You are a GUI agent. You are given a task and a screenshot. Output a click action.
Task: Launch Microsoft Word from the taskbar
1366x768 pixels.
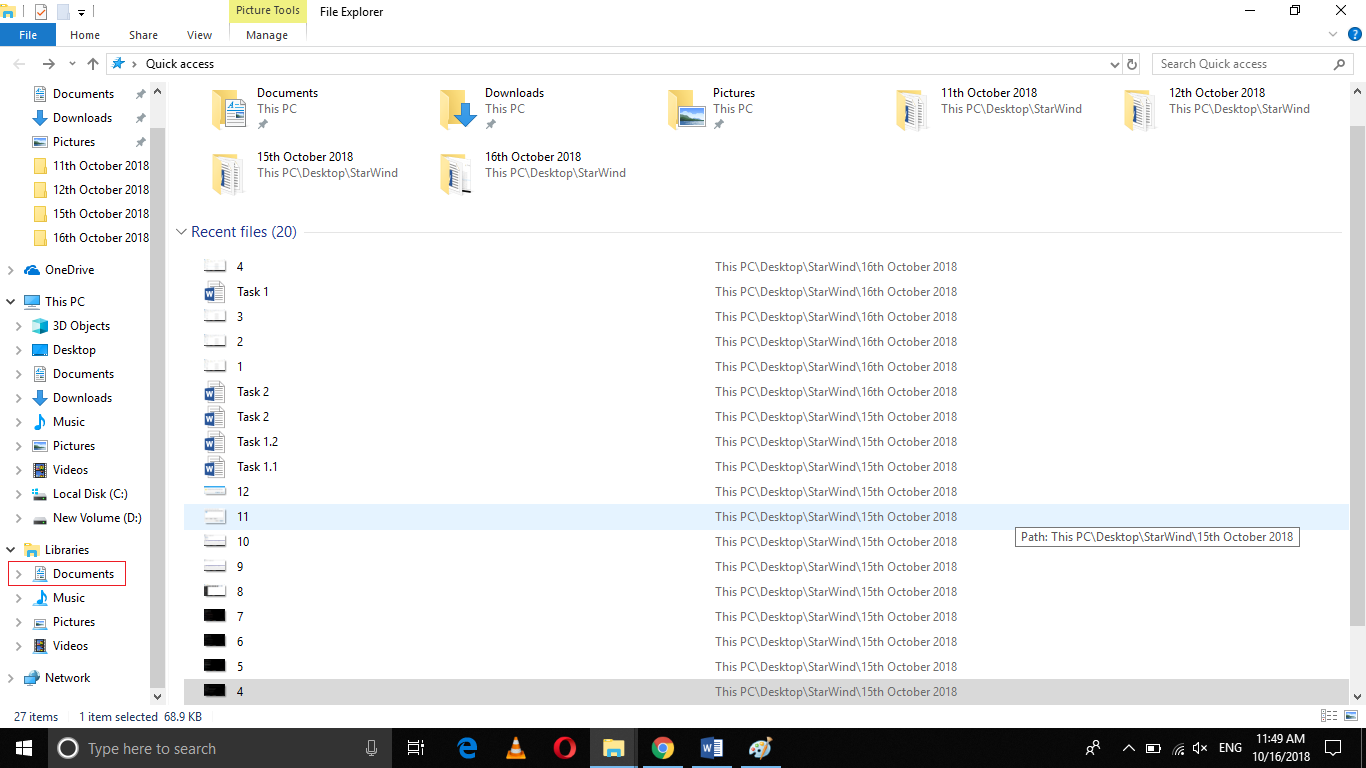coord(711,748)
